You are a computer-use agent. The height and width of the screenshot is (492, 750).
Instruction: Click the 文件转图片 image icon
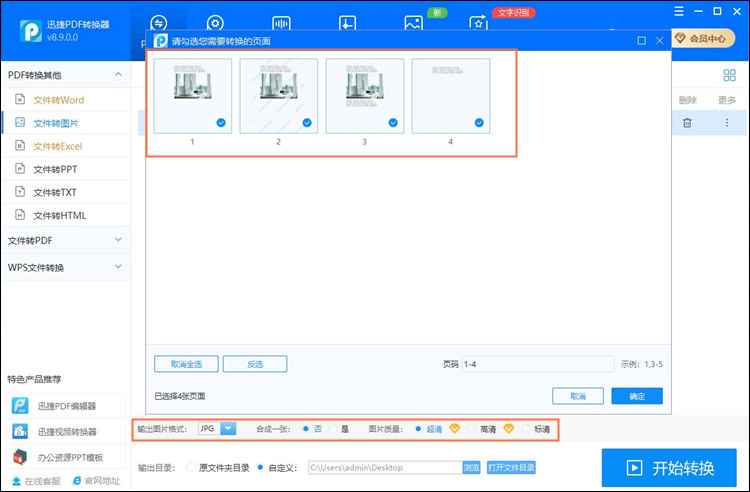20,122
